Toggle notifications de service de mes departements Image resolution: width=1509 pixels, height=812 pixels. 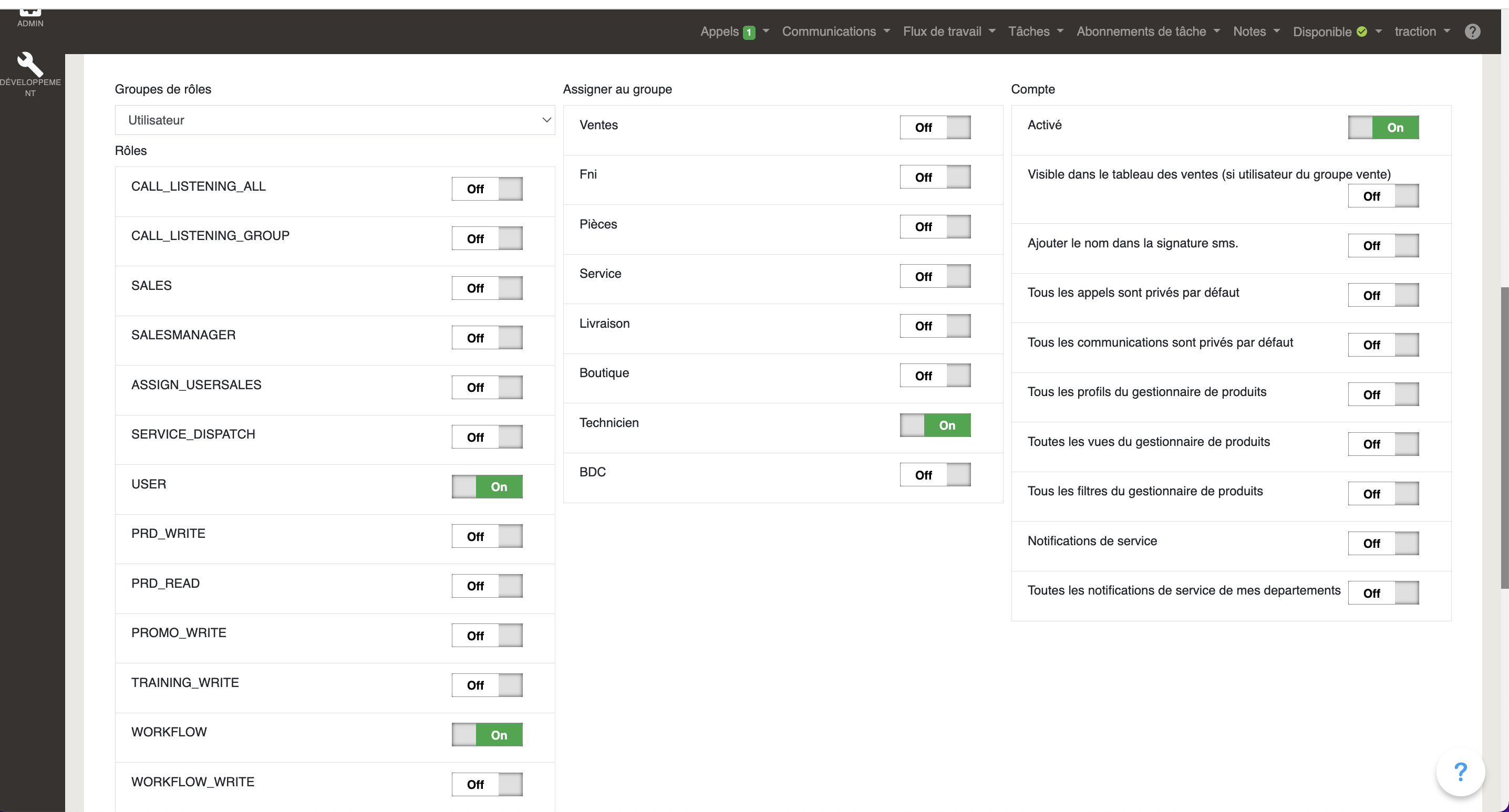tap(1383, 593)
